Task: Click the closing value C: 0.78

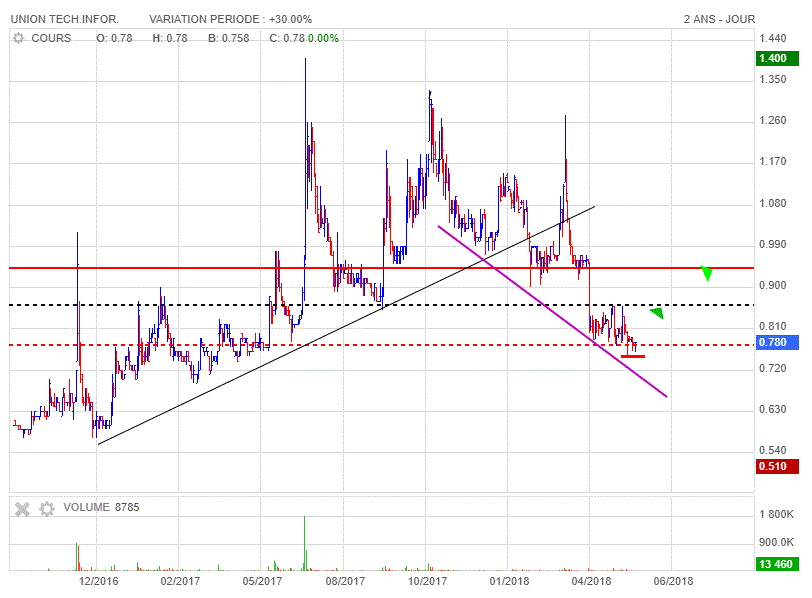Action: 287,38
